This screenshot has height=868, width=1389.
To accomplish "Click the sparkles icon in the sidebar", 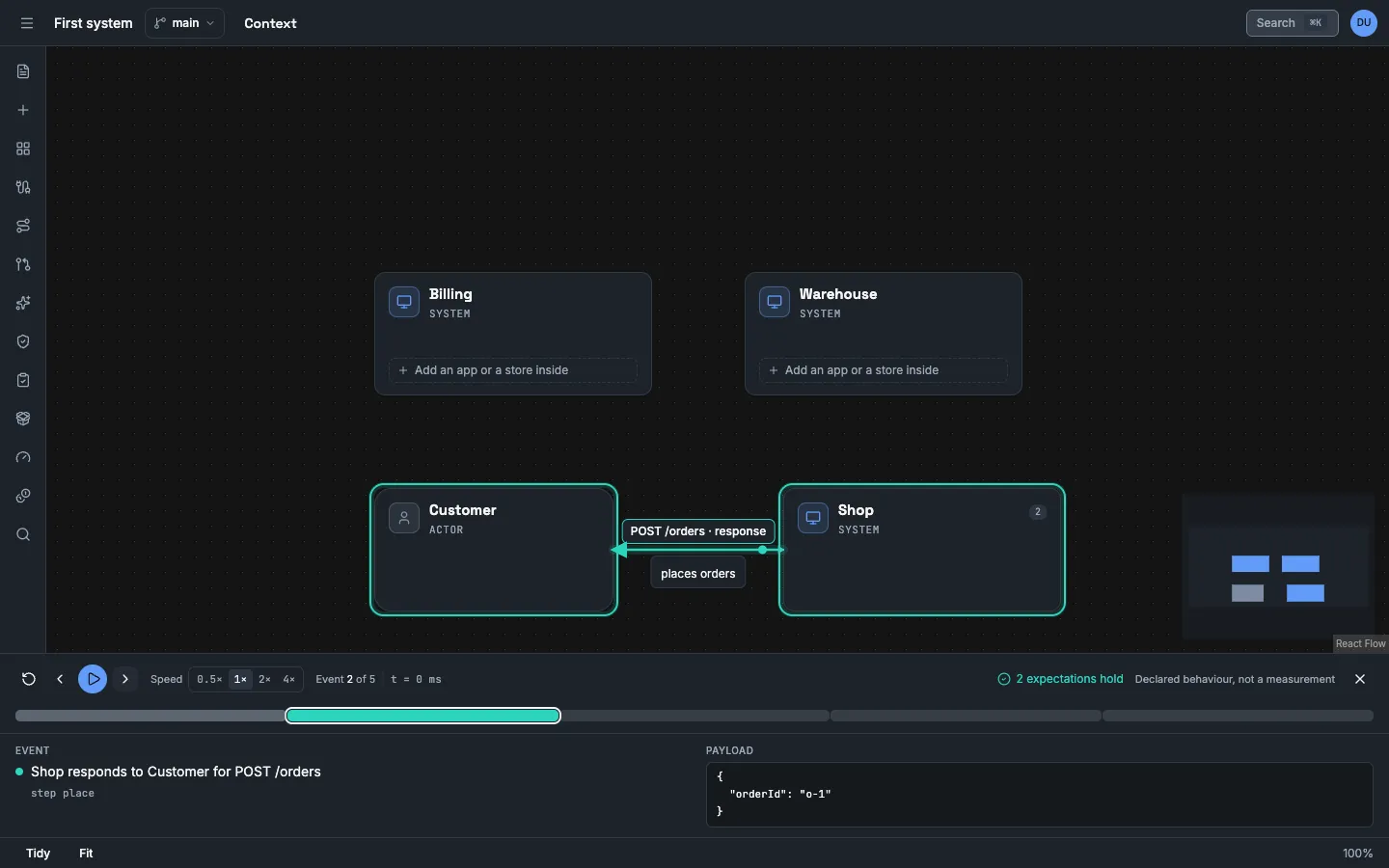I will coord(23,303).
